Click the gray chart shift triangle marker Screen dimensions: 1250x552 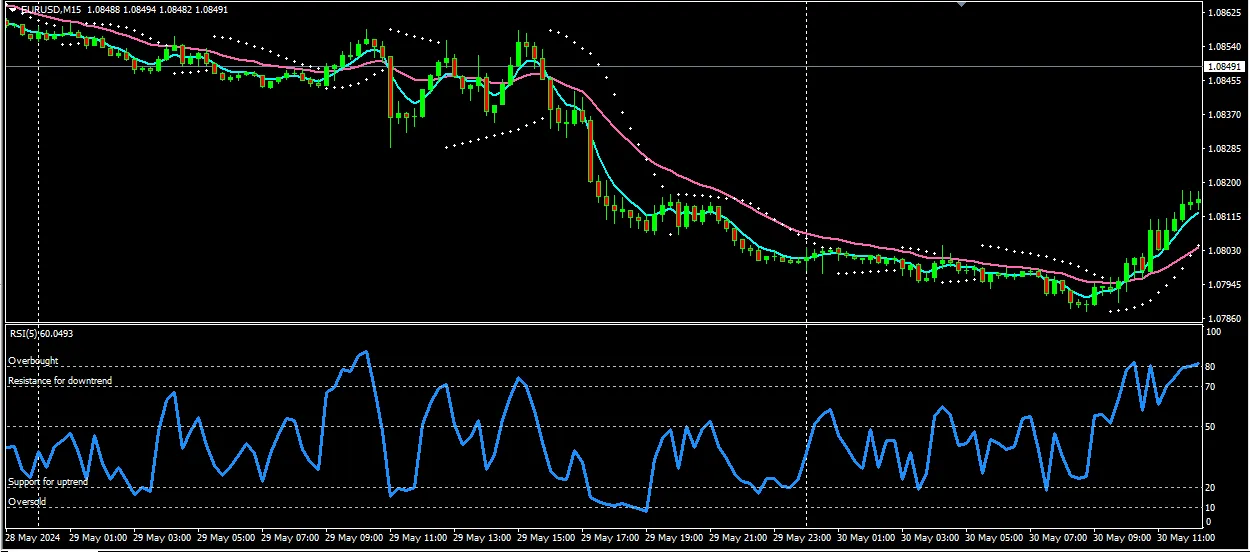(962, 5)
